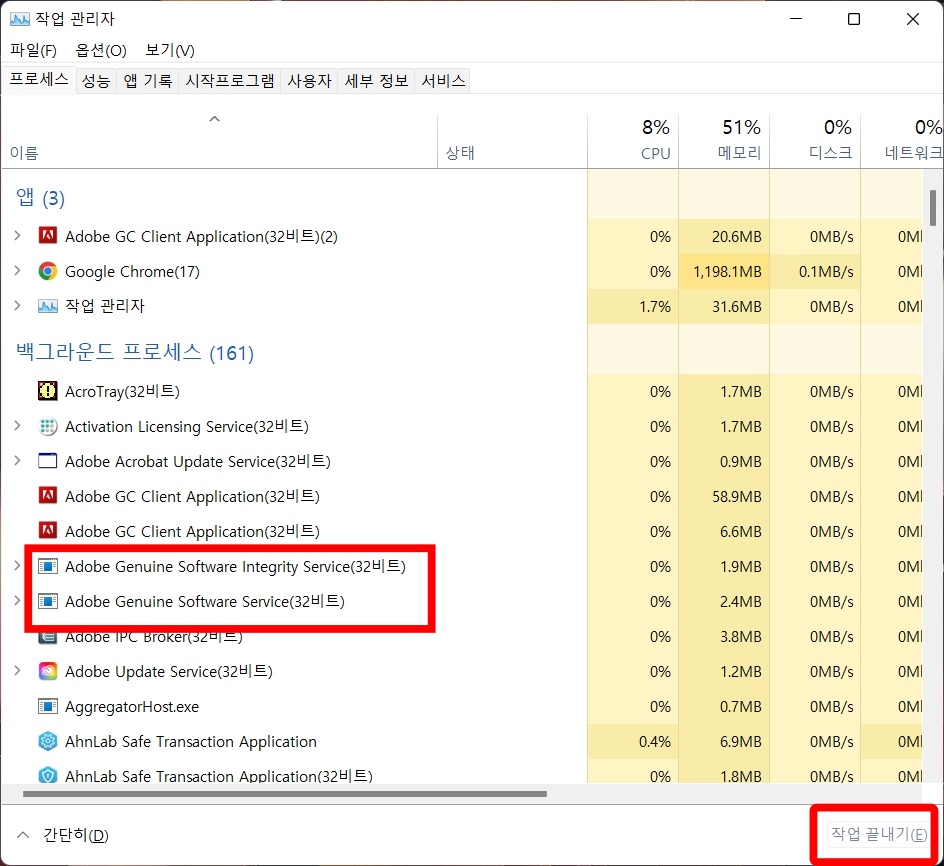Screen dimensions: 944x866
Task: Click the Adobe Genuine Software Integrity Service icon
Action: (48, 566)
